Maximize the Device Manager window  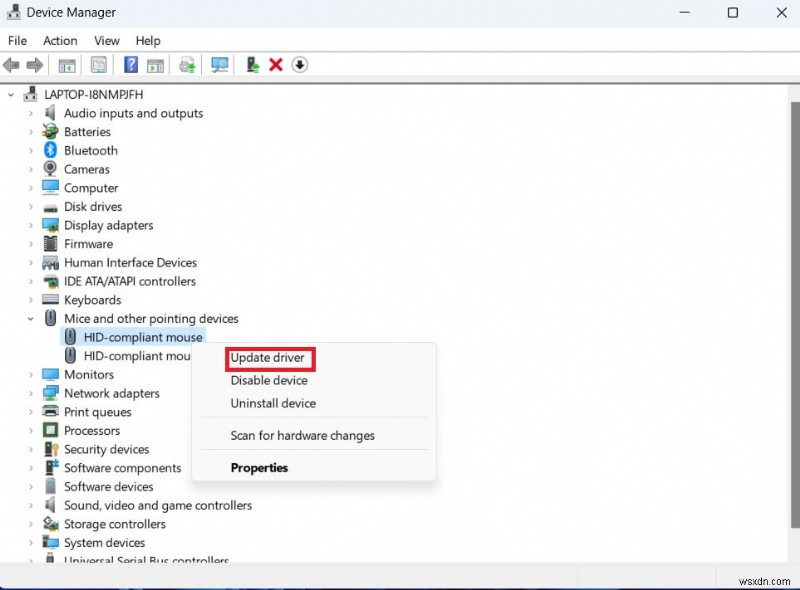[733, 12]
